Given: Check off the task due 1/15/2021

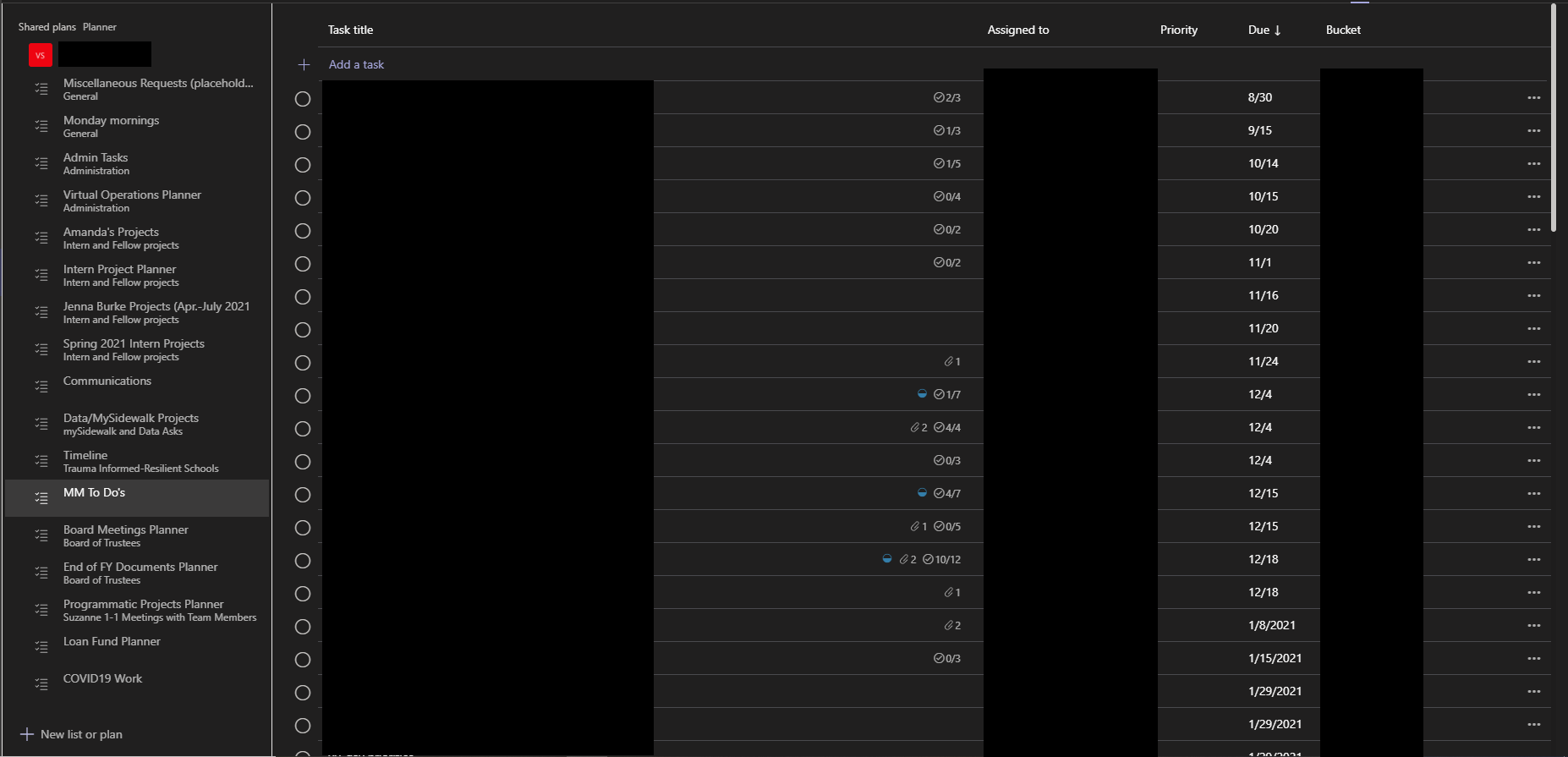Looking at the screenshot, I should (303, 660).
